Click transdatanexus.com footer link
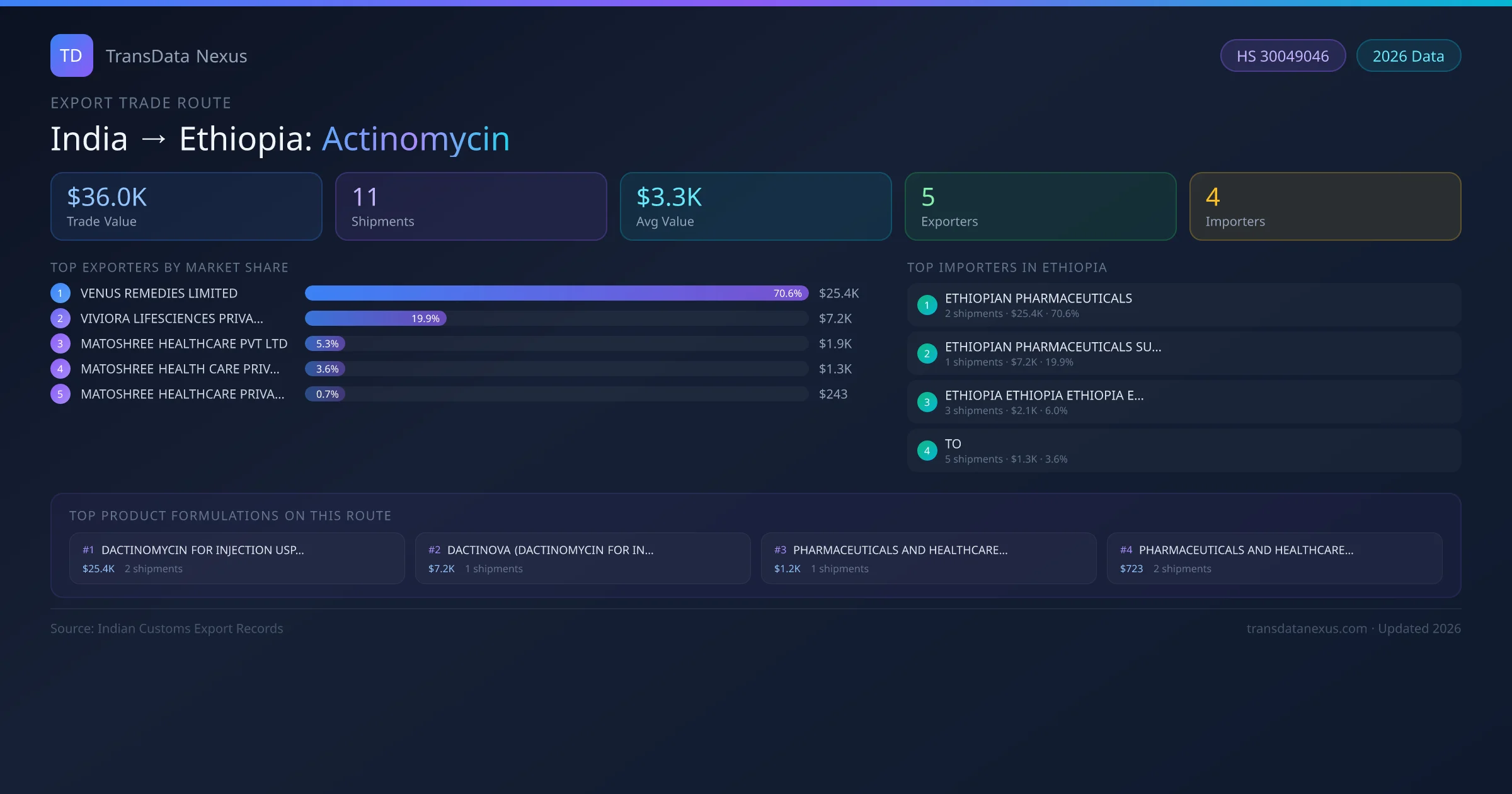Screen dimensions: 1512x794 [x=1307, y=628]
